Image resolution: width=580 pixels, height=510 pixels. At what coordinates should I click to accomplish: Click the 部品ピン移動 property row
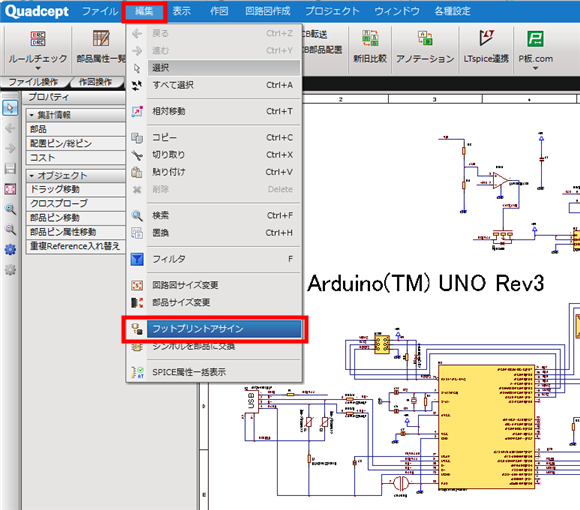tap(75, 218)
